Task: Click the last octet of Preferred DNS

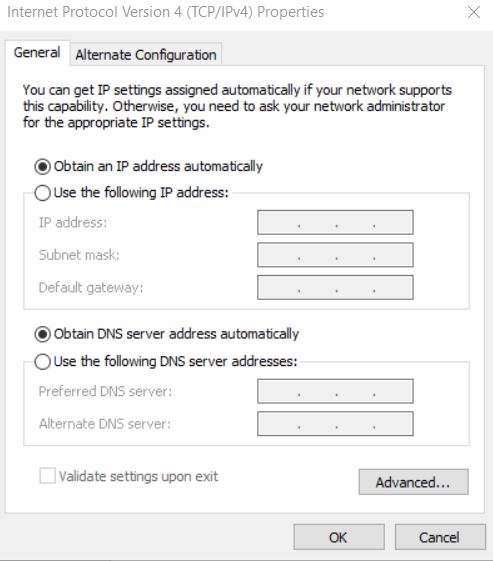Action: click(393, 391)
